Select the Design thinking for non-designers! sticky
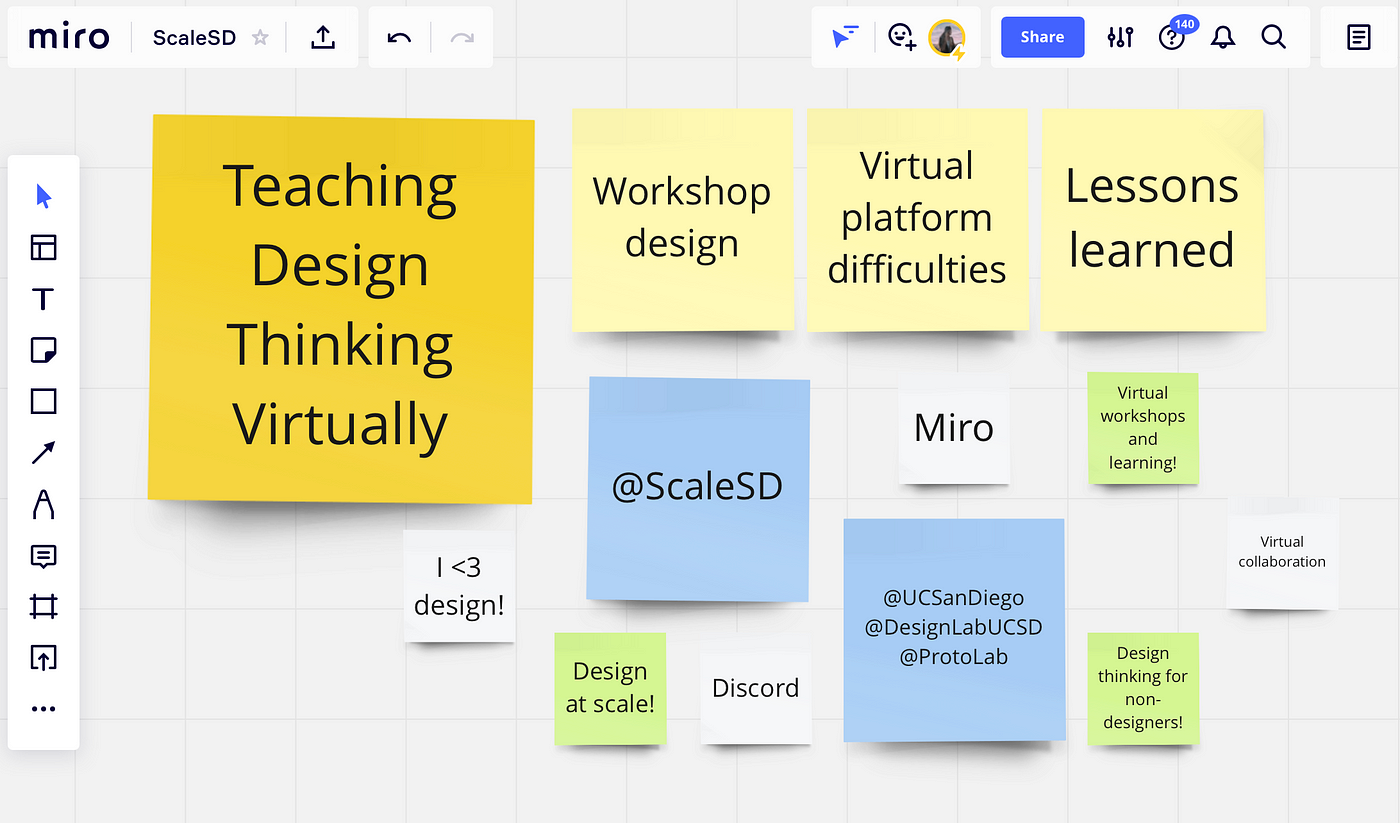Screen dimensions: 1400x823 point(1143,688)
